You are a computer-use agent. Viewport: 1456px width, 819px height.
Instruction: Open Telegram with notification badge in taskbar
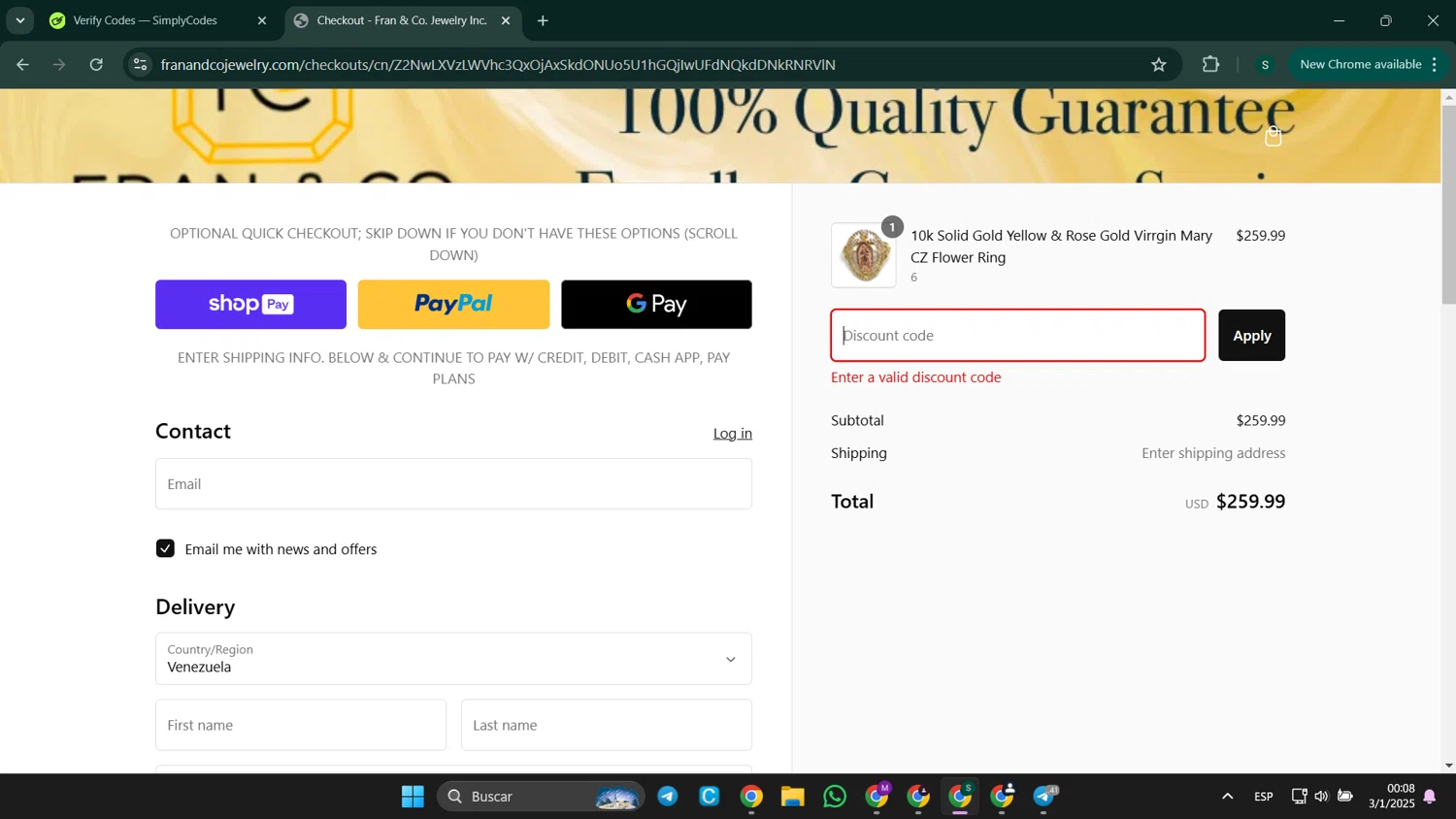pyautogui.click(x=1044, y=797)
